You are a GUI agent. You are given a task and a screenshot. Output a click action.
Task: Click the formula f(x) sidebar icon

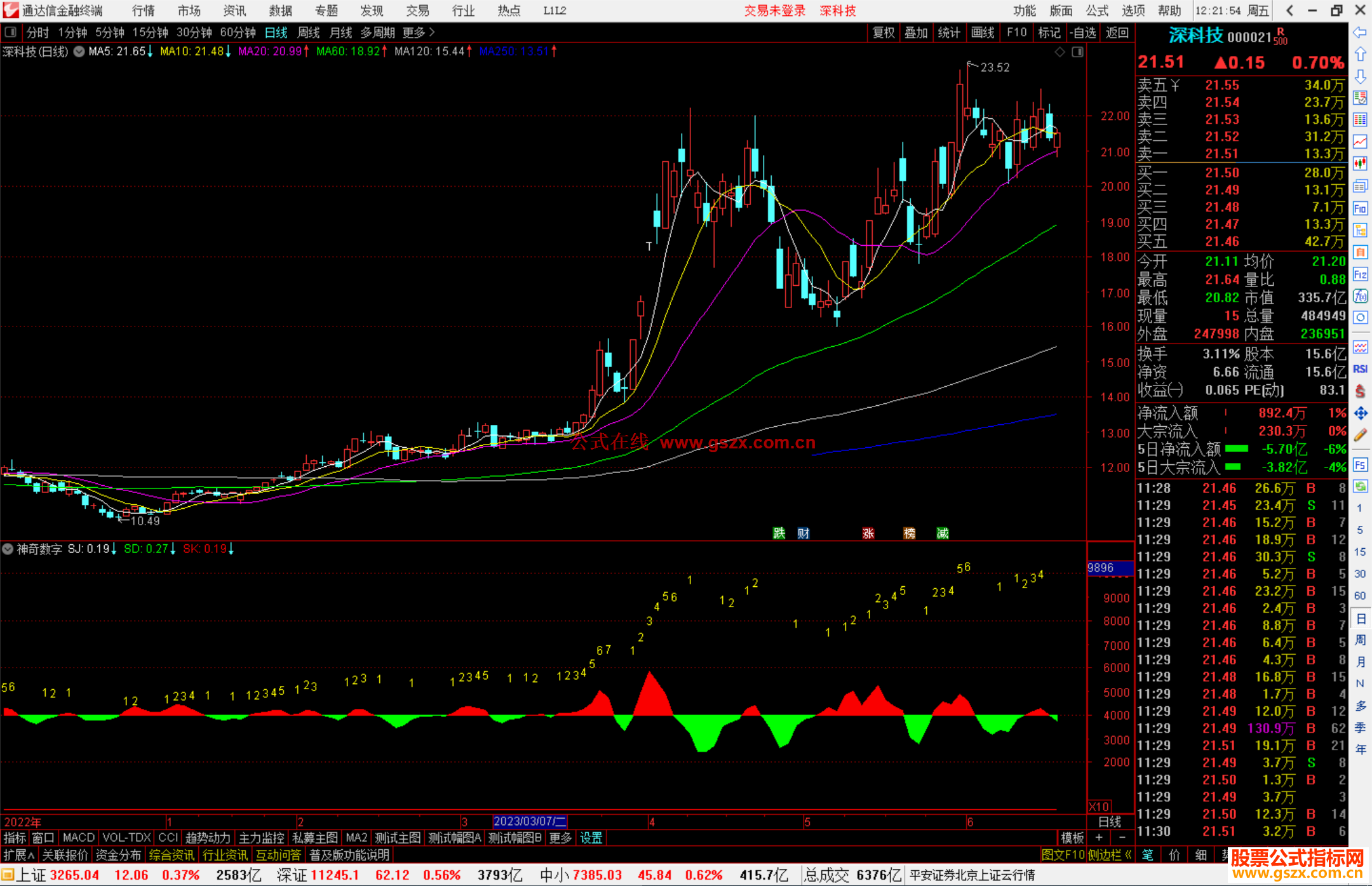pyautogui.click(x=1360, y=296)
